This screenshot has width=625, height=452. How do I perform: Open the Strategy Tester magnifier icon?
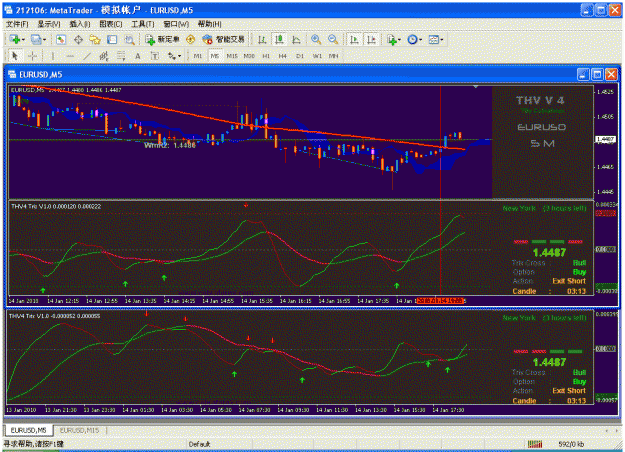pyautogui.click(x=129, y=39)
